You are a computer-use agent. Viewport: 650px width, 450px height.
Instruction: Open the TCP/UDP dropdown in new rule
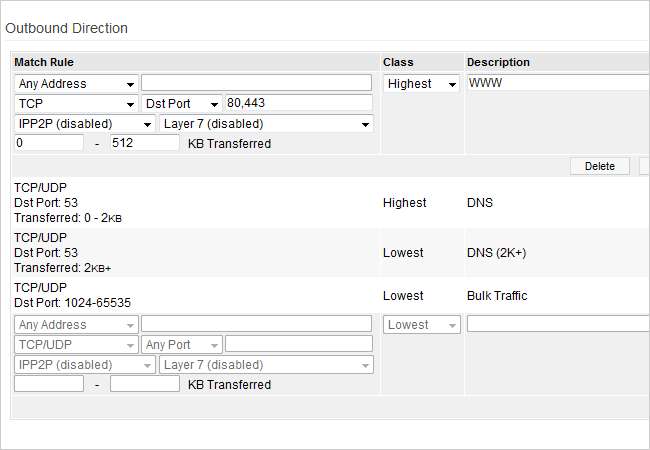(76, 345)
